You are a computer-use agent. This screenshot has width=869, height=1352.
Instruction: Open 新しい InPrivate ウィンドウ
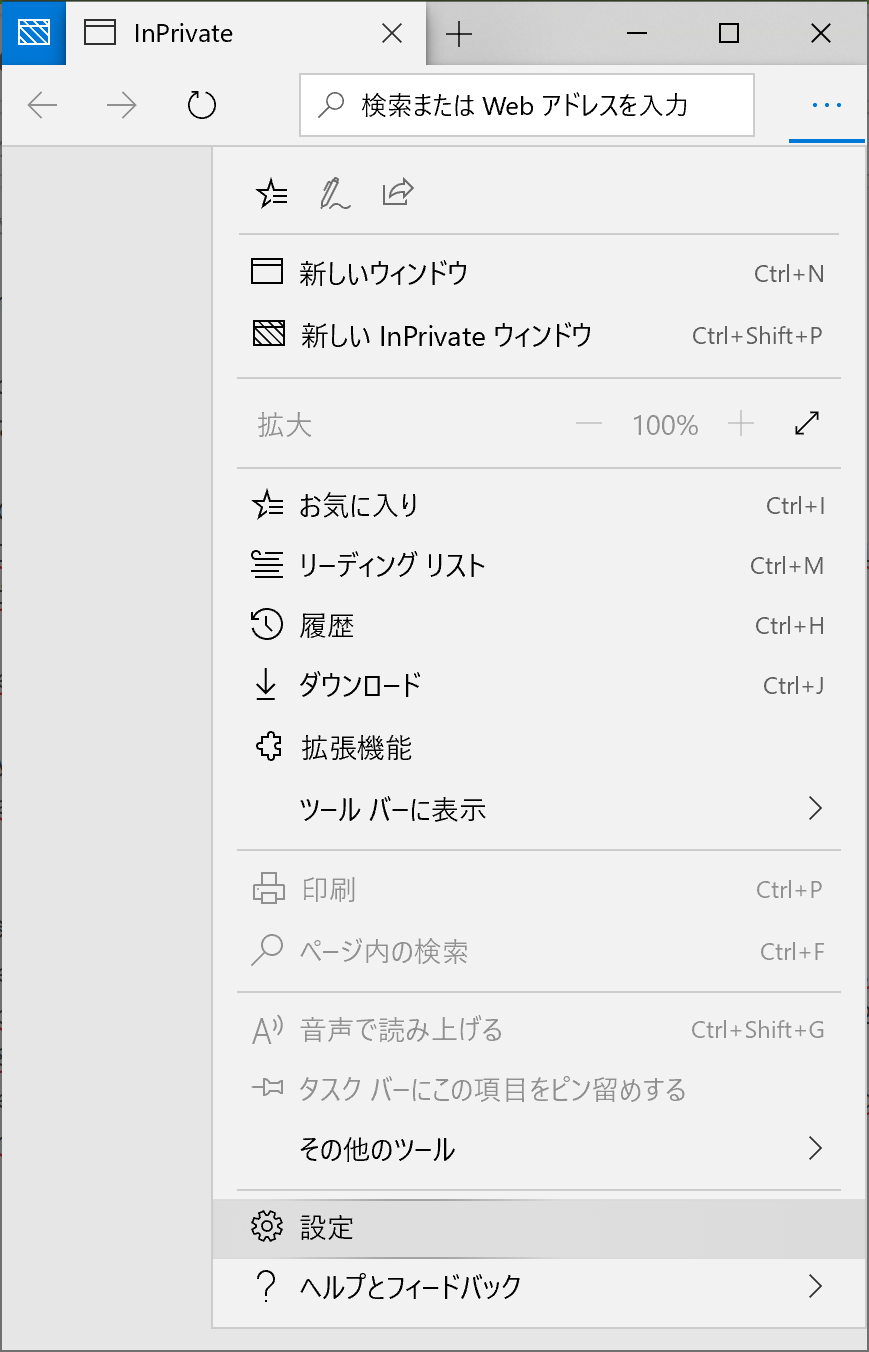pos(450,335)
